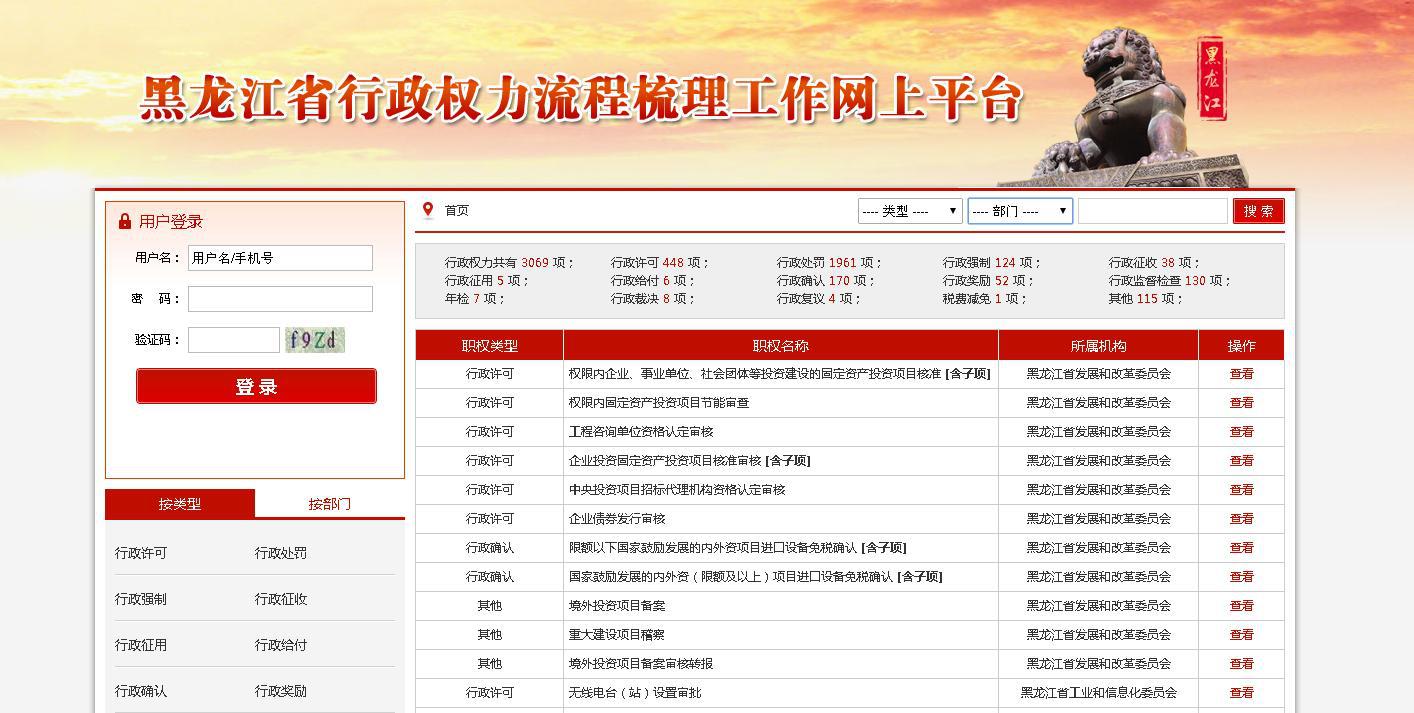This screenshot has height=713, width=1414.
Task: Switch to the 按部门 tab
Action: pos(329,504)
